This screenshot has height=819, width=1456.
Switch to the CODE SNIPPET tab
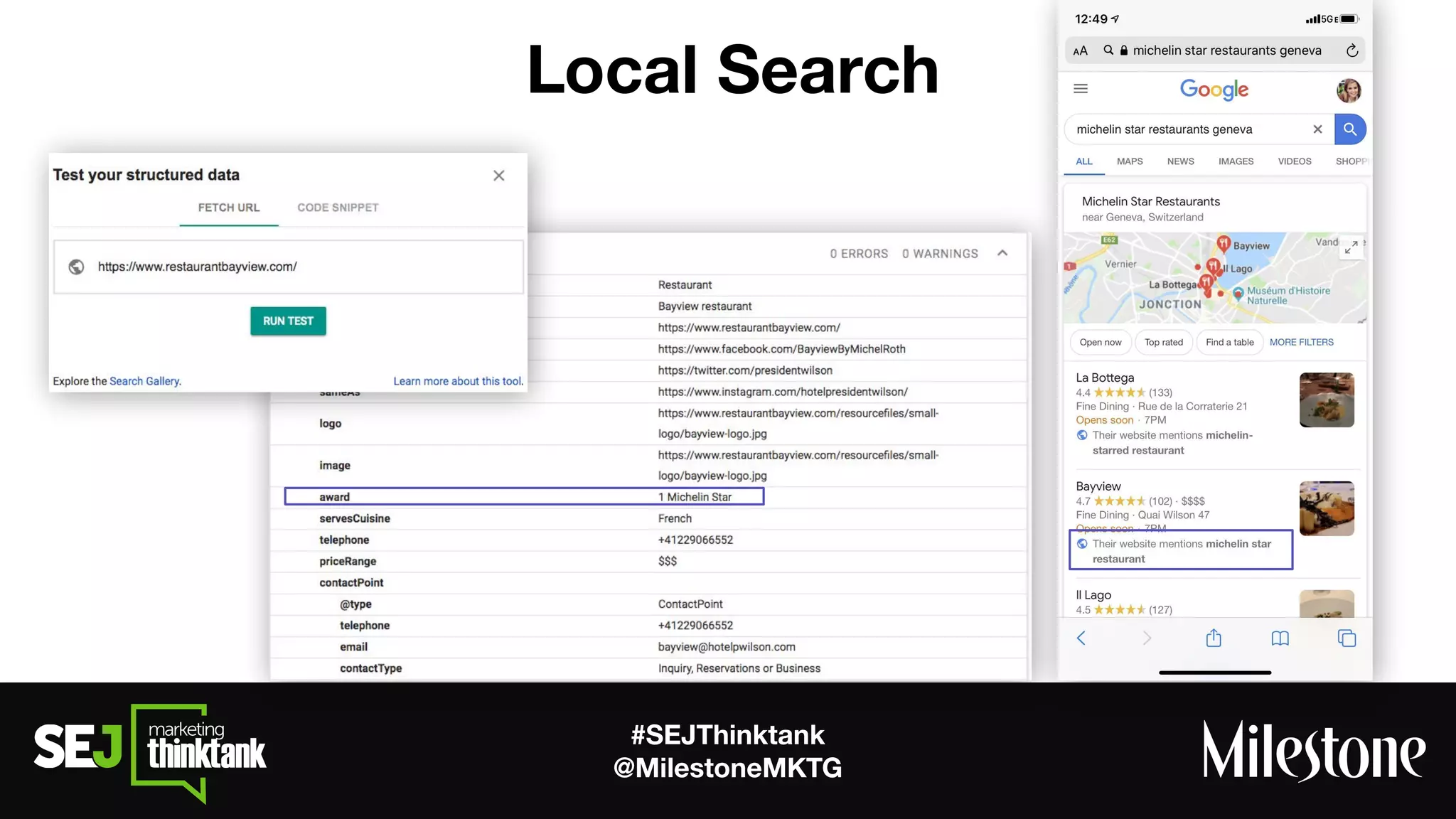(x=338, y=208)
